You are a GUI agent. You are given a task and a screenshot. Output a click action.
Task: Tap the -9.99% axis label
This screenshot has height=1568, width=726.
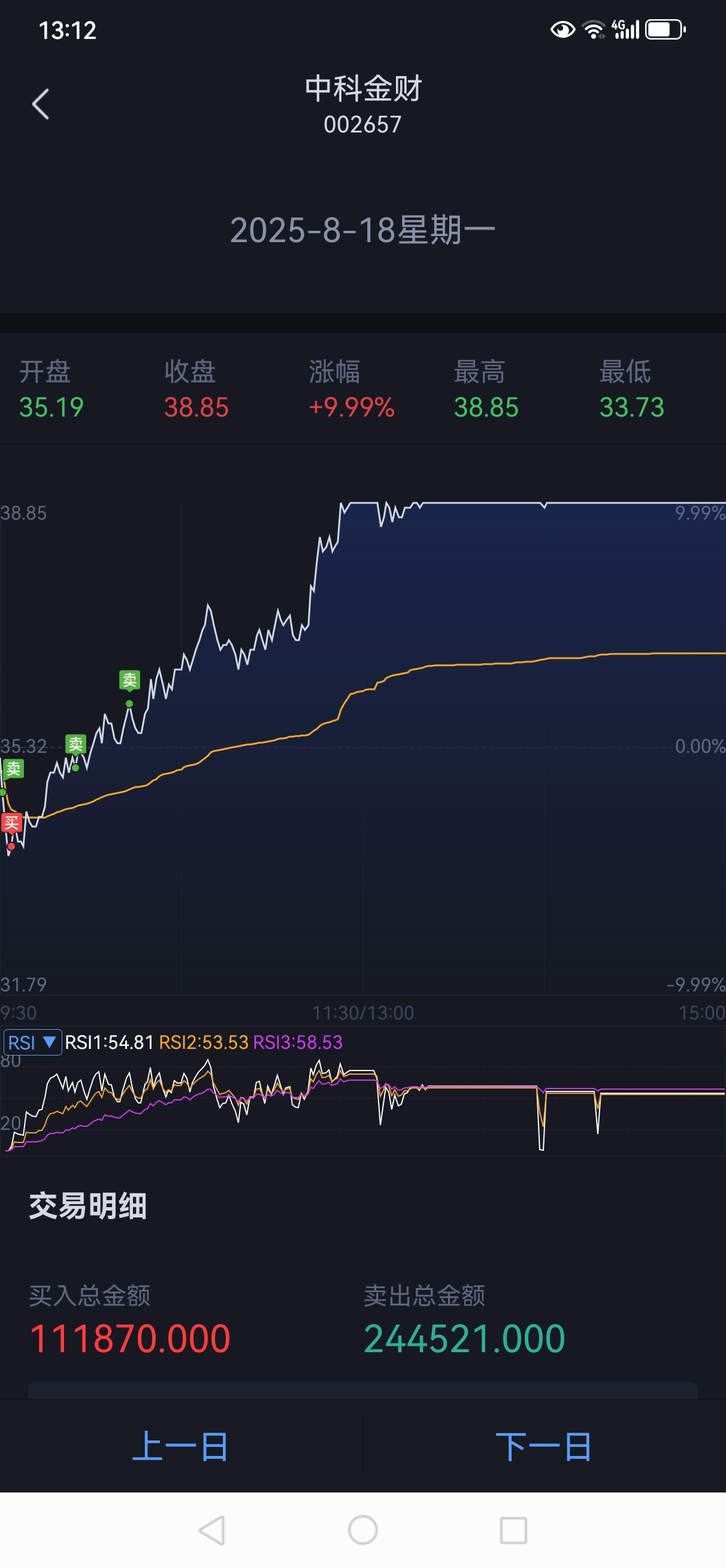[695, 984]
